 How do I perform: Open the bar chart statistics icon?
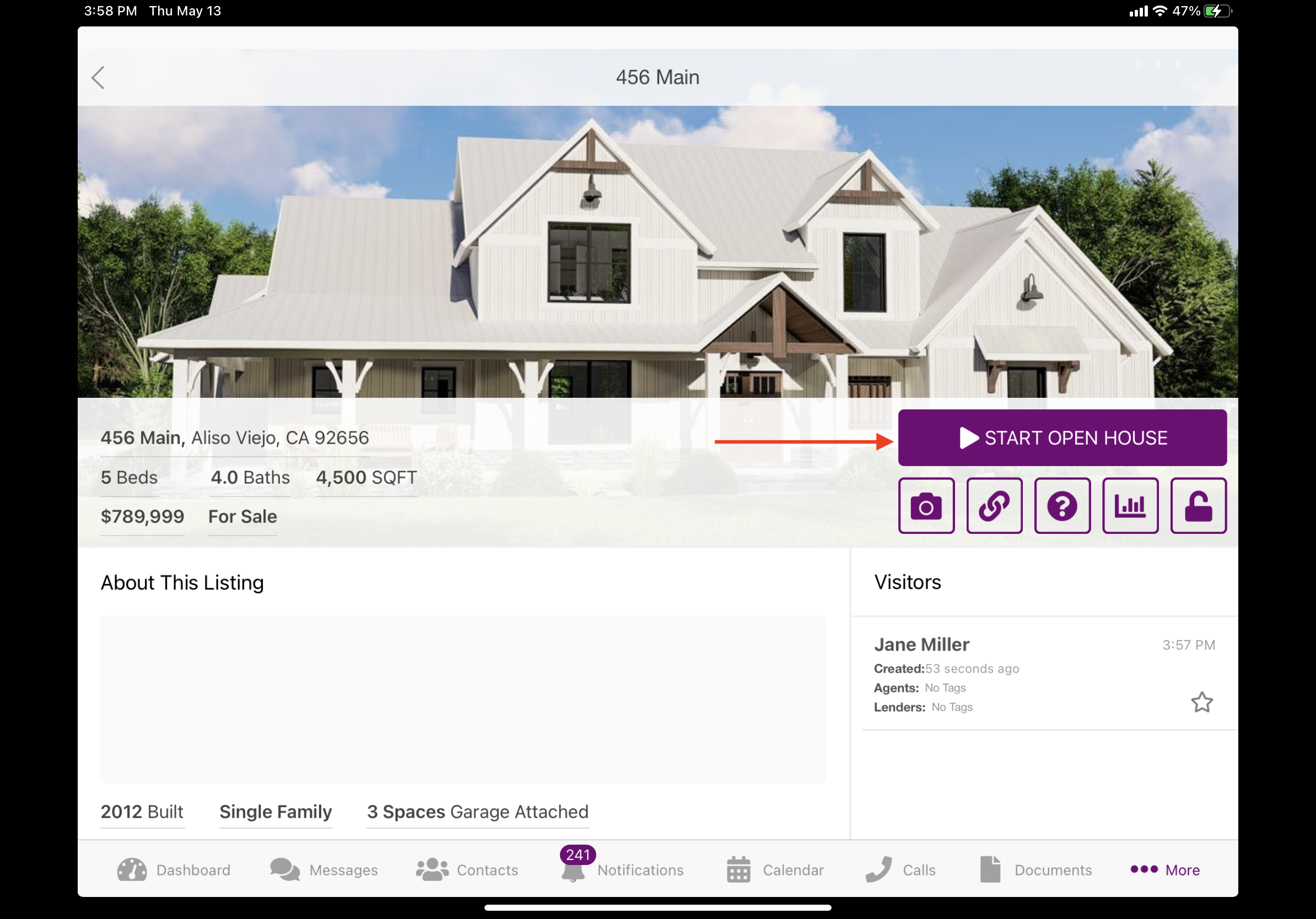pyautogui.click(x=1130, y=505)
